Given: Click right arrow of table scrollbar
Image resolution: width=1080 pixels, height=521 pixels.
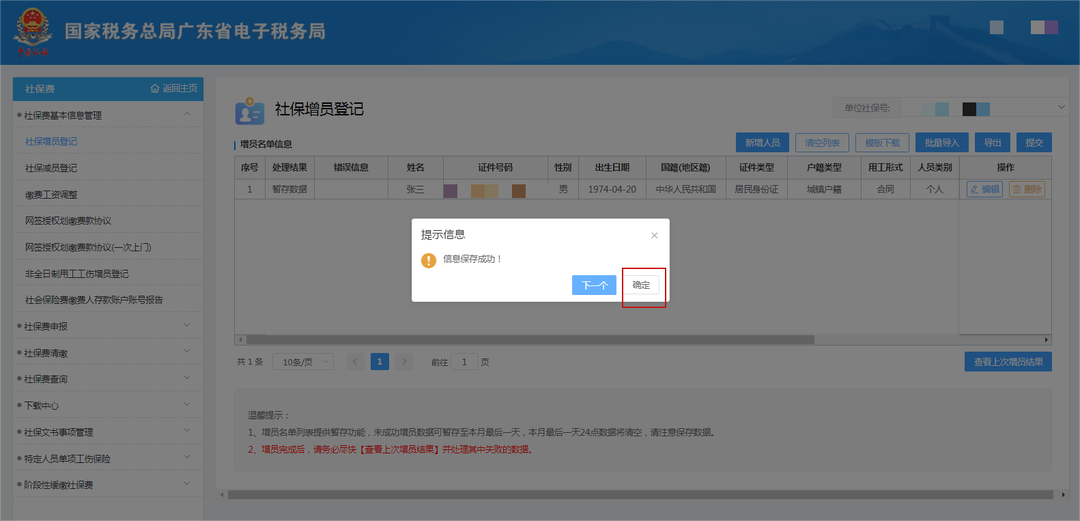Looking at the screenshot, I should coord(1046,340).
